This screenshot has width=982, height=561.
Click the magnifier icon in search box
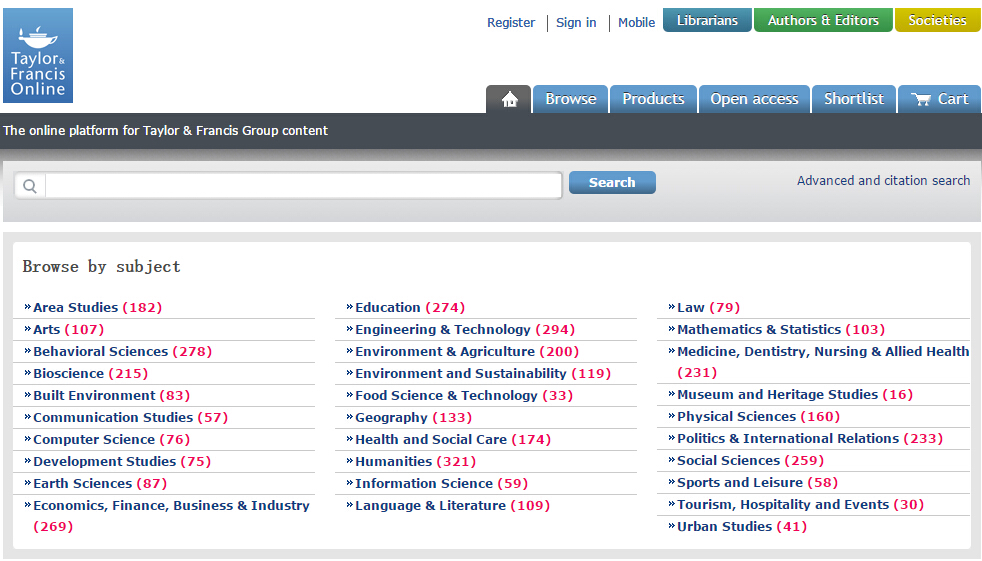click(x=30, y=185)
